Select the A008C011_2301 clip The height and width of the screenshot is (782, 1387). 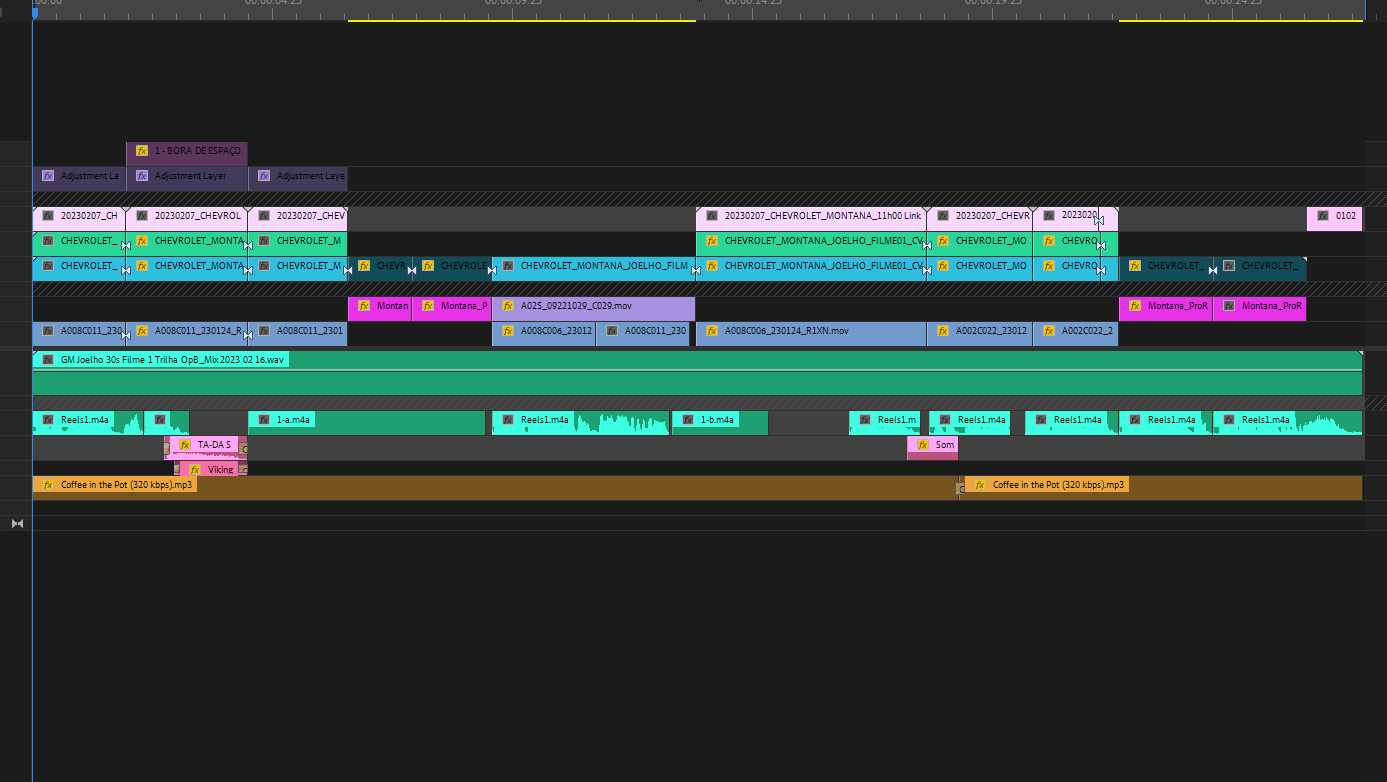tap(298, 334)
